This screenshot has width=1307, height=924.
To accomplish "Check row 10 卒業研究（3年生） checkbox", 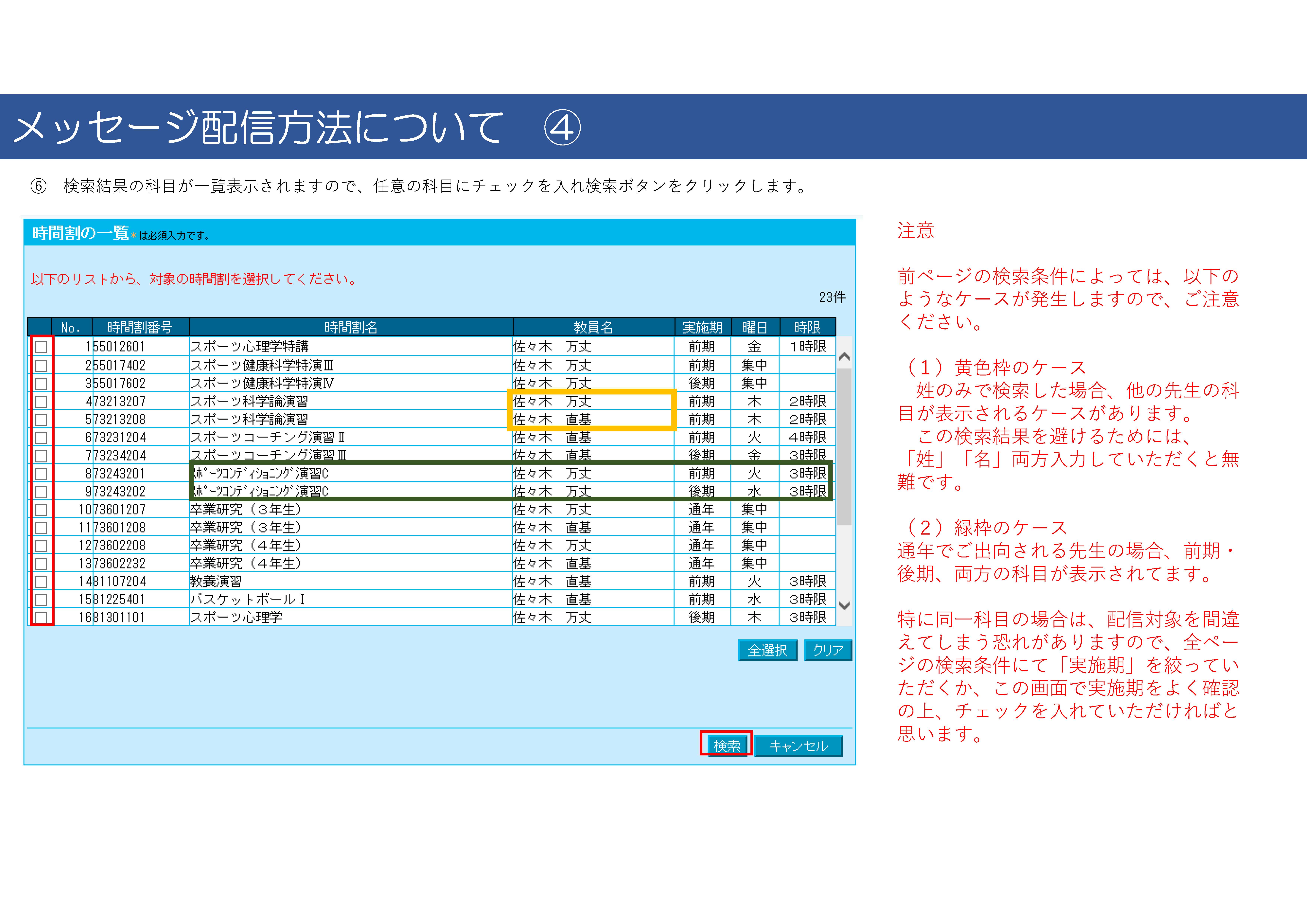I will coord(41,510).
